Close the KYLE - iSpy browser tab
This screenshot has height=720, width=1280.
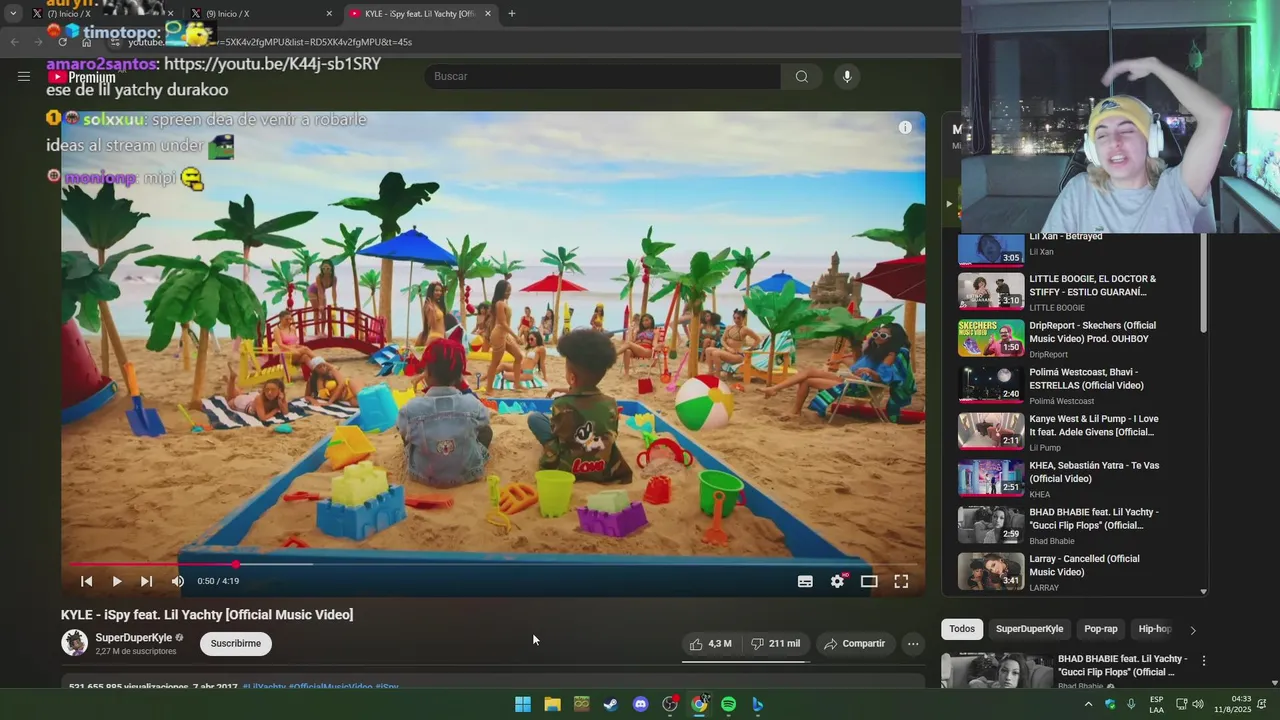(488, 14)
